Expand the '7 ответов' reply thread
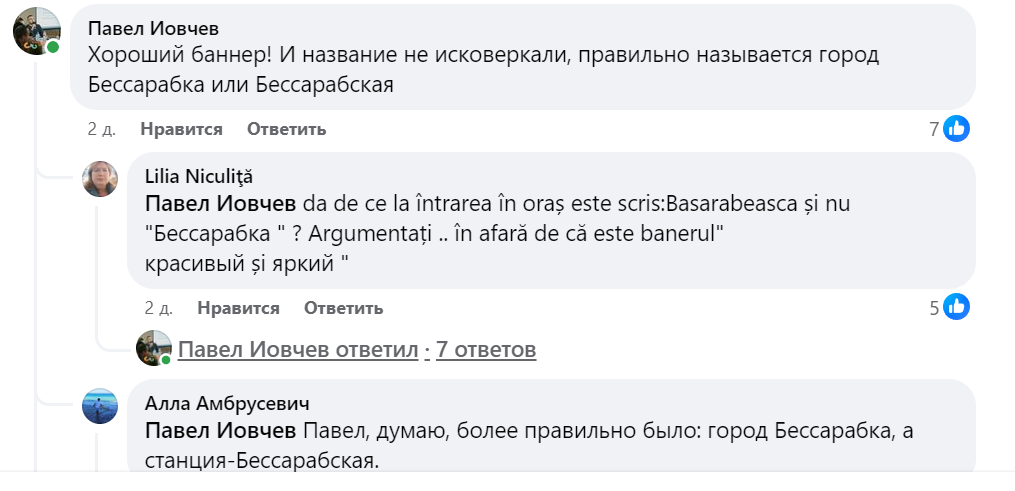This screenshot has width=1015, height=491. [486, 349]
